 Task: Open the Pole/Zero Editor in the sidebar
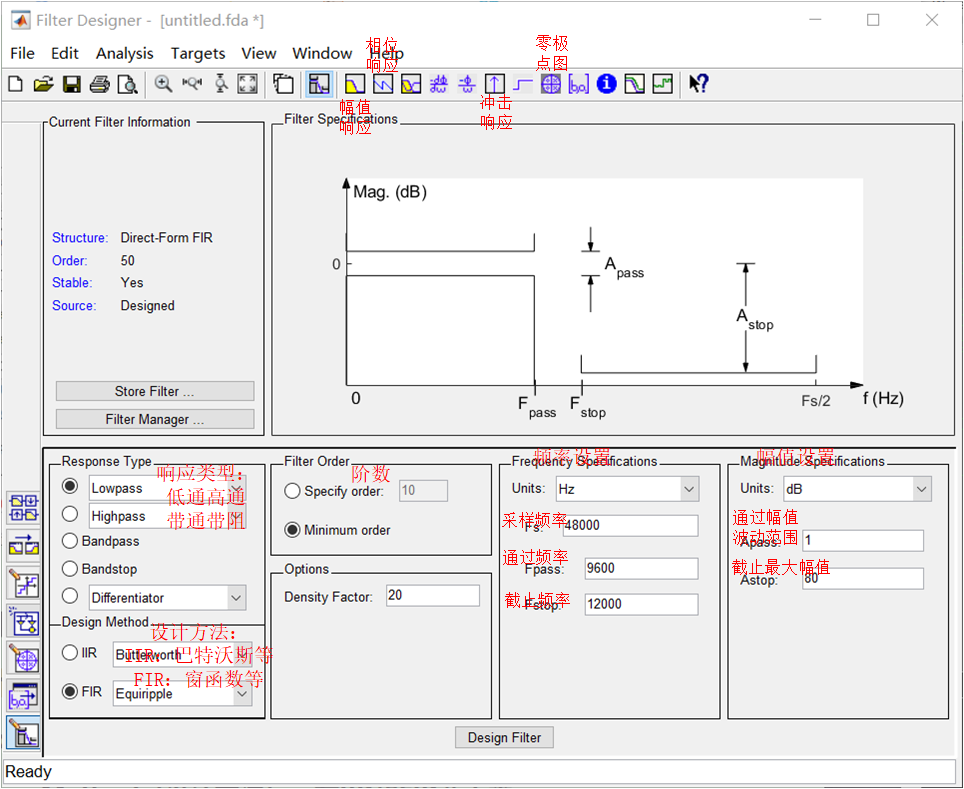tap(22, 660)
